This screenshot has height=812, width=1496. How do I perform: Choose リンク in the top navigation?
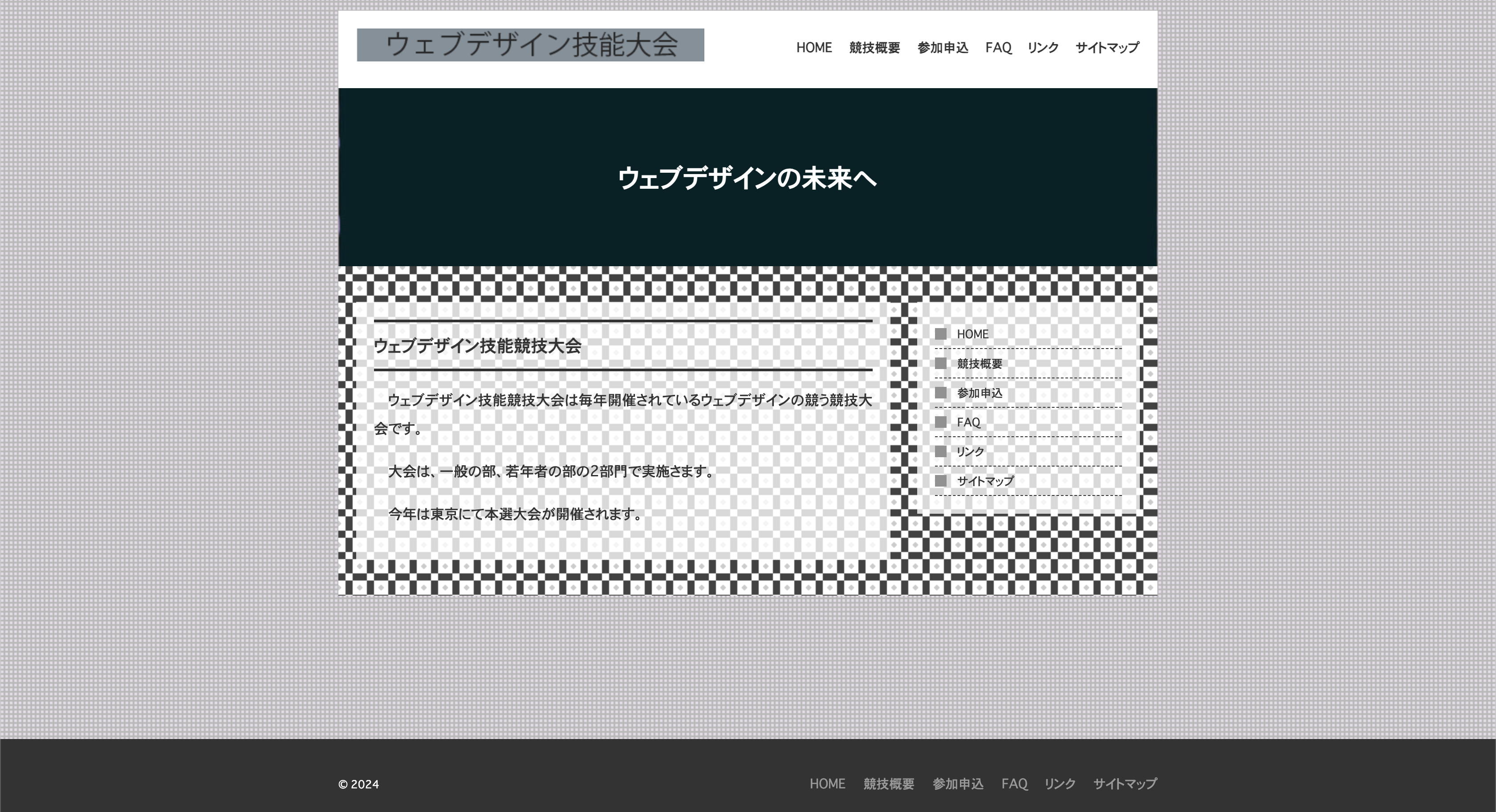1043,48
